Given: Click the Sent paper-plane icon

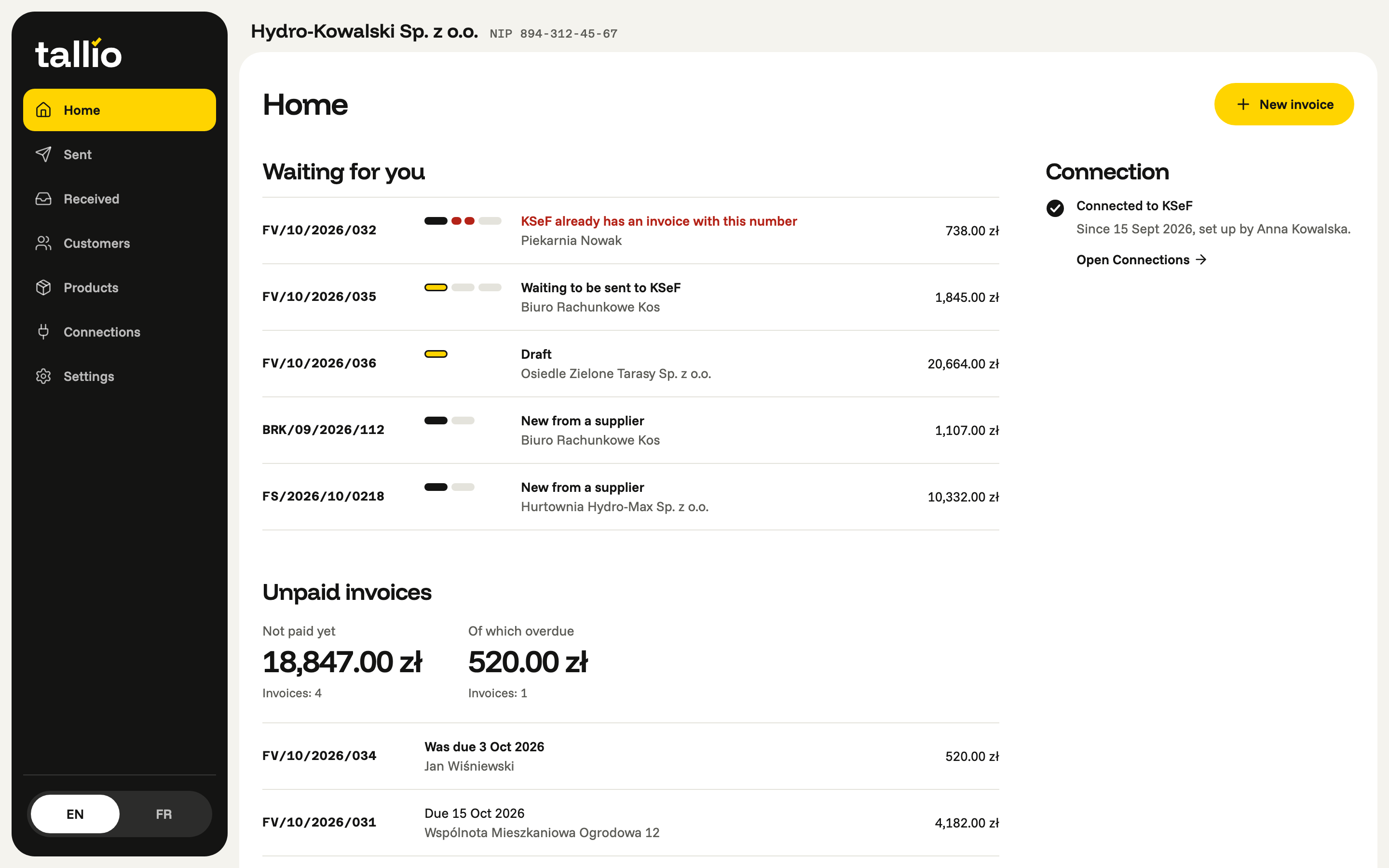Looking at the screenshot, I should 43,154.
